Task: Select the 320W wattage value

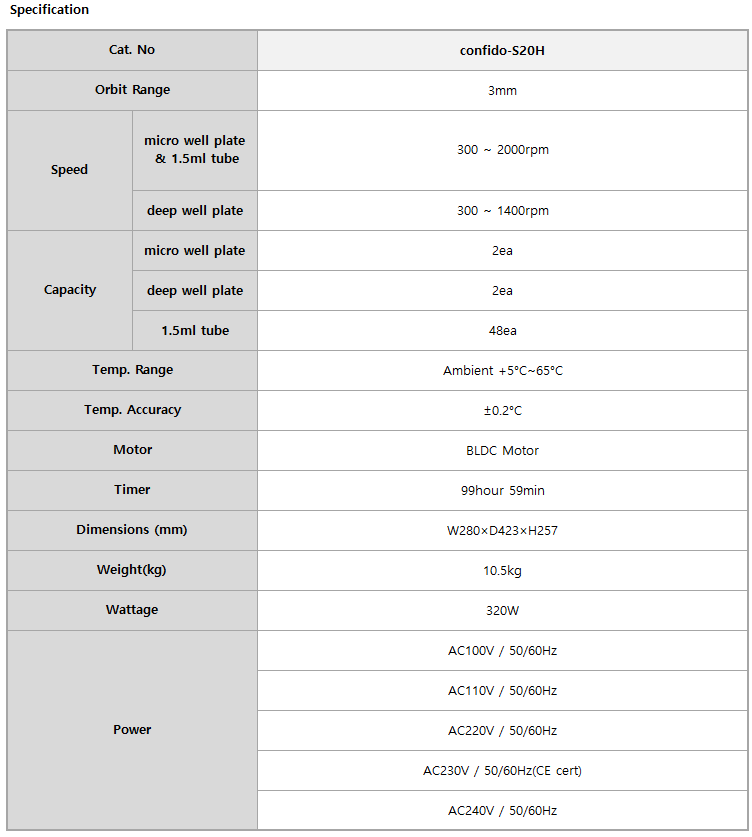Action: pyautogui.click(x=502, y=611)
